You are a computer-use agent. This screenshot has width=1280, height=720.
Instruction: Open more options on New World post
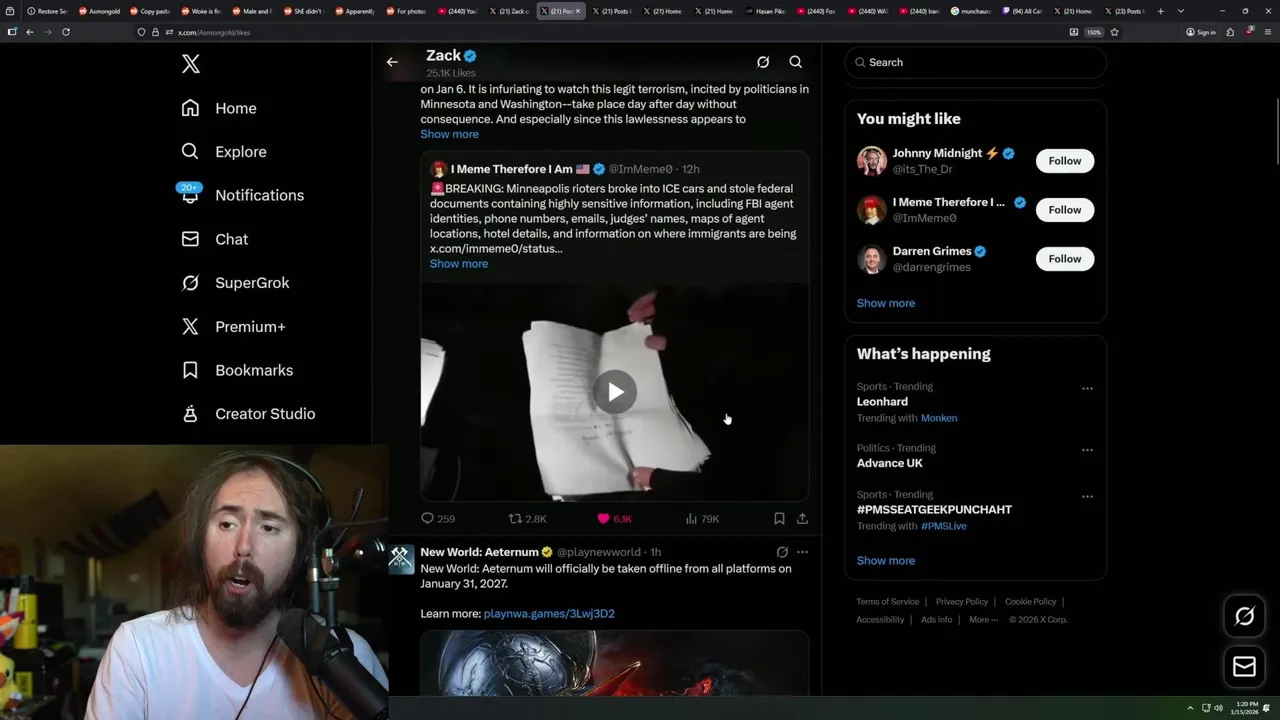pyautogui.click(x=802, y=552)
